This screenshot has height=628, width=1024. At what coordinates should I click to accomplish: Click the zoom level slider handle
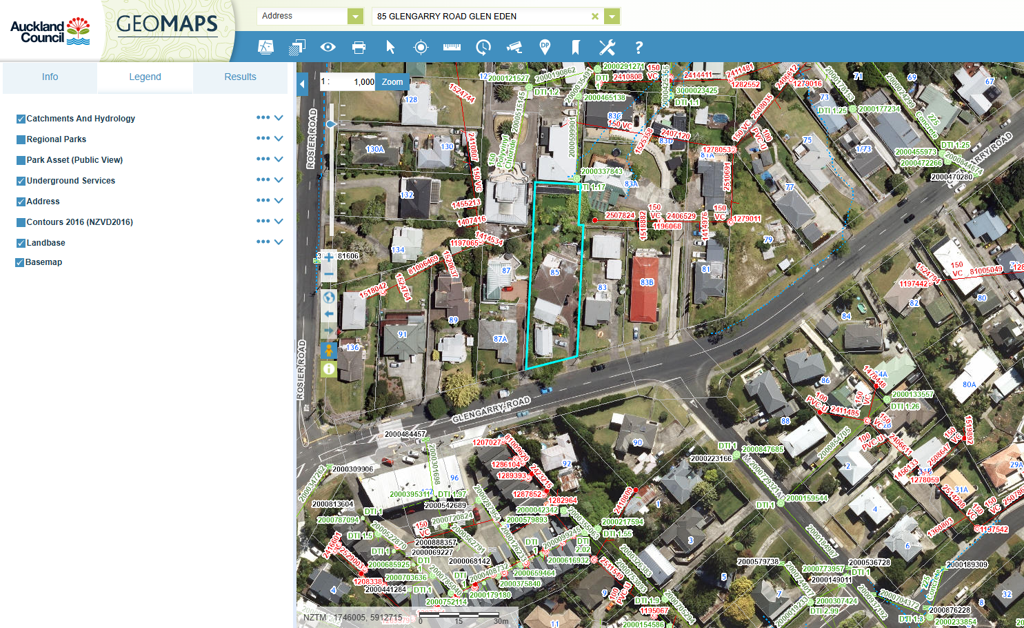click(x=331, y=123)
